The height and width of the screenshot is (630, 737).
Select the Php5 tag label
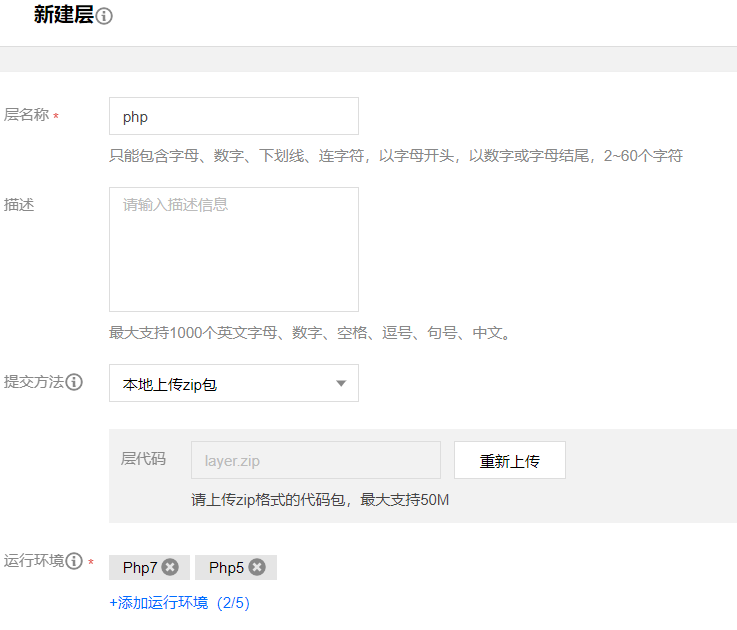point(226,567)
